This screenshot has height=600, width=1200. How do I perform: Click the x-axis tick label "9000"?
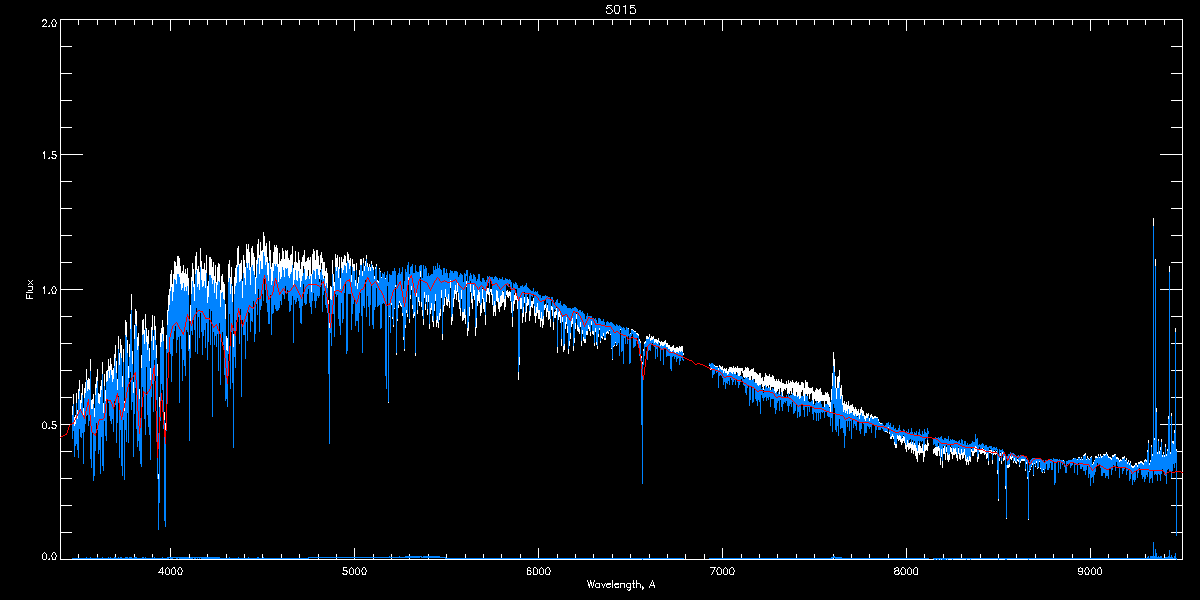tap(1090, 571)
